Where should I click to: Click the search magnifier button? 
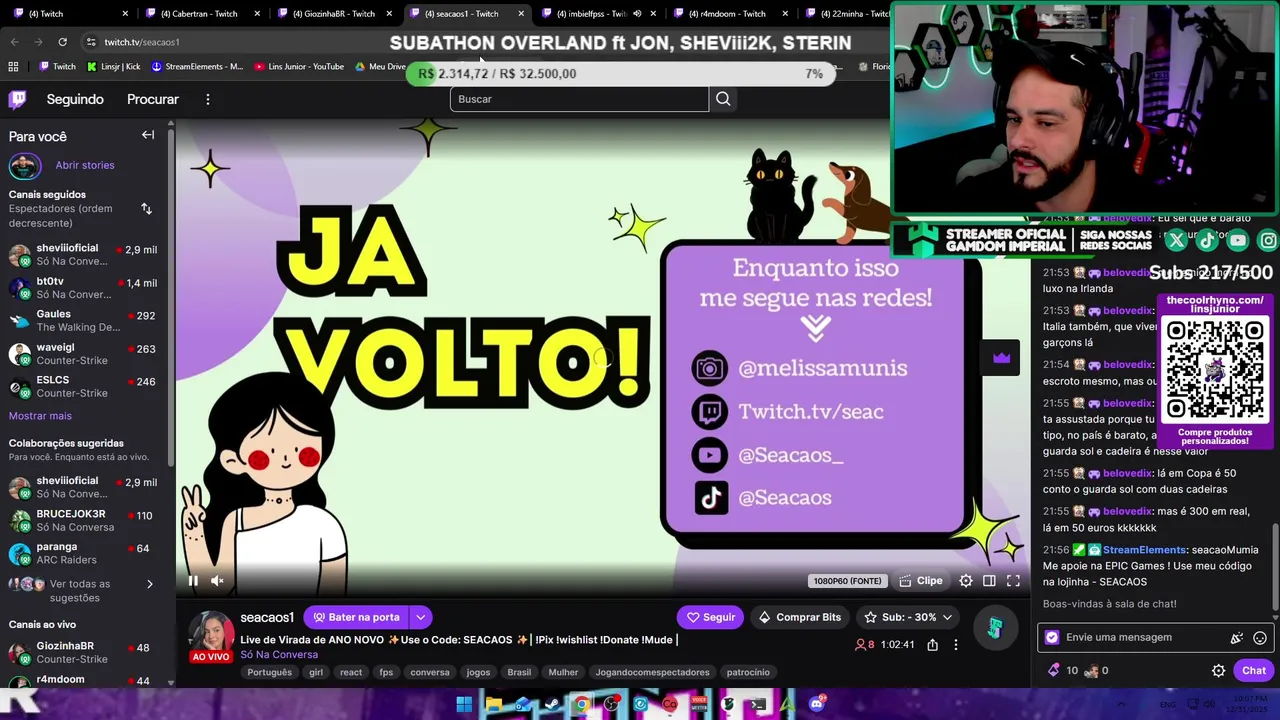click(x=723, y=99)
